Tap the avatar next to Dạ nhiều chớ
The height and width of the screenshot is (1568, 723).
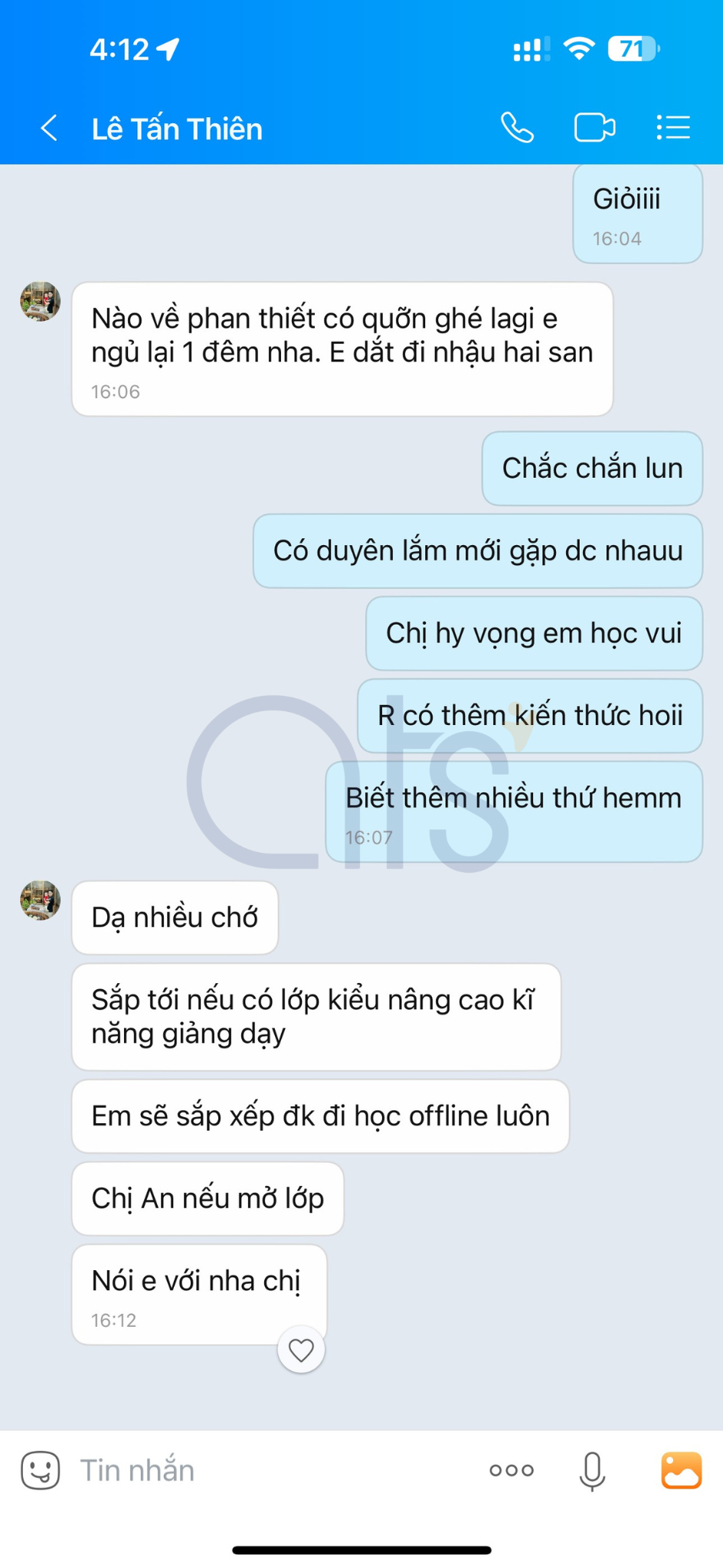point(40,900)
